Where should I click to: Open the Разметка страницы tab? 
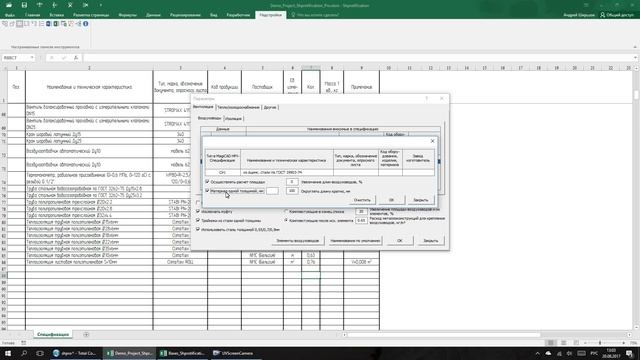[91, 15]
